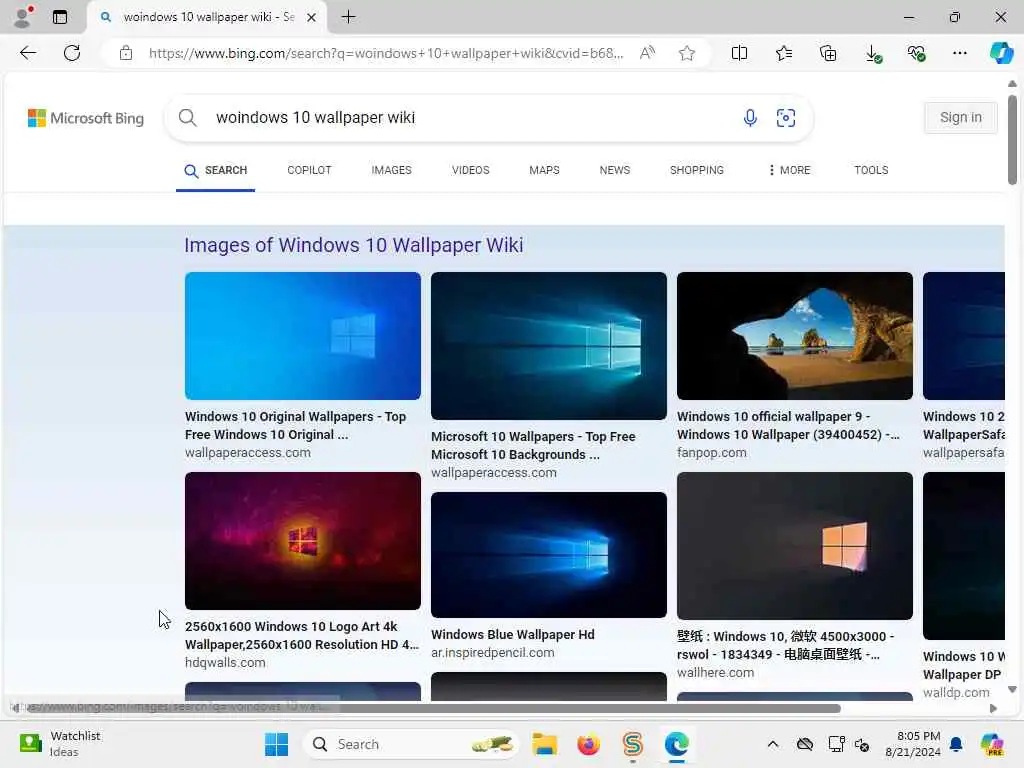This screenshot has width=1024, height=768.
Task: Click the ar.inspiredpencil.com source text
Action: 492,652
